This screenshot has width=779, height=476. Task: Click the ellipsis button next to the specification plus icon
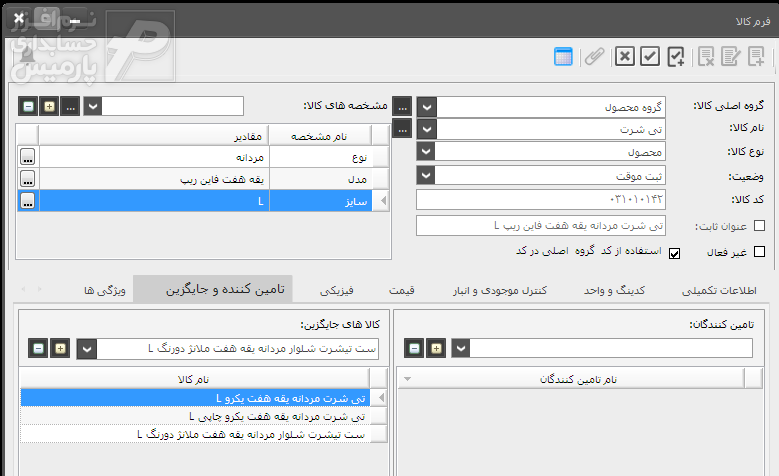(70, 106)
